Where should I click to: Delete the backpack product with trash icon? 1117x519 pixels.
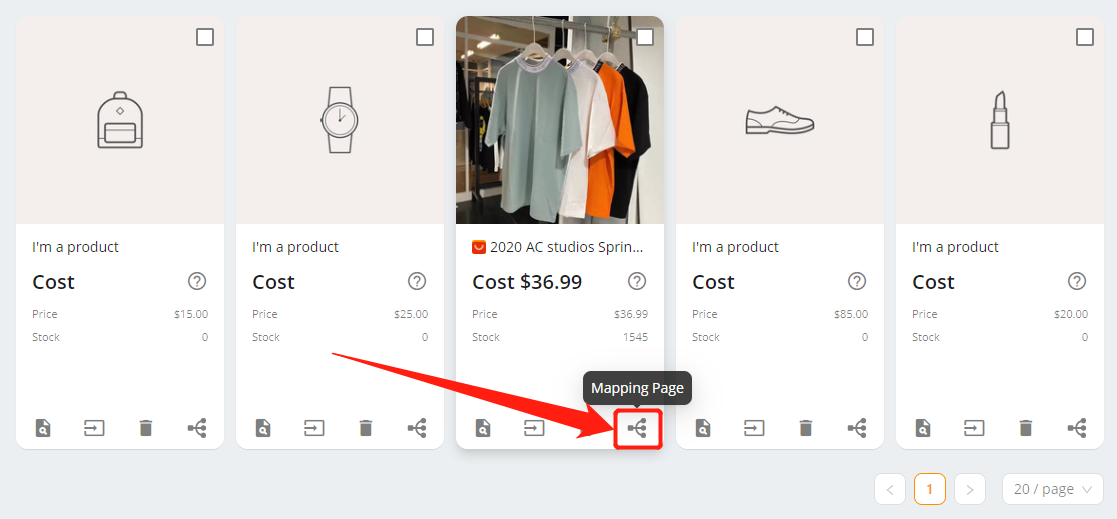click(145, 428)
